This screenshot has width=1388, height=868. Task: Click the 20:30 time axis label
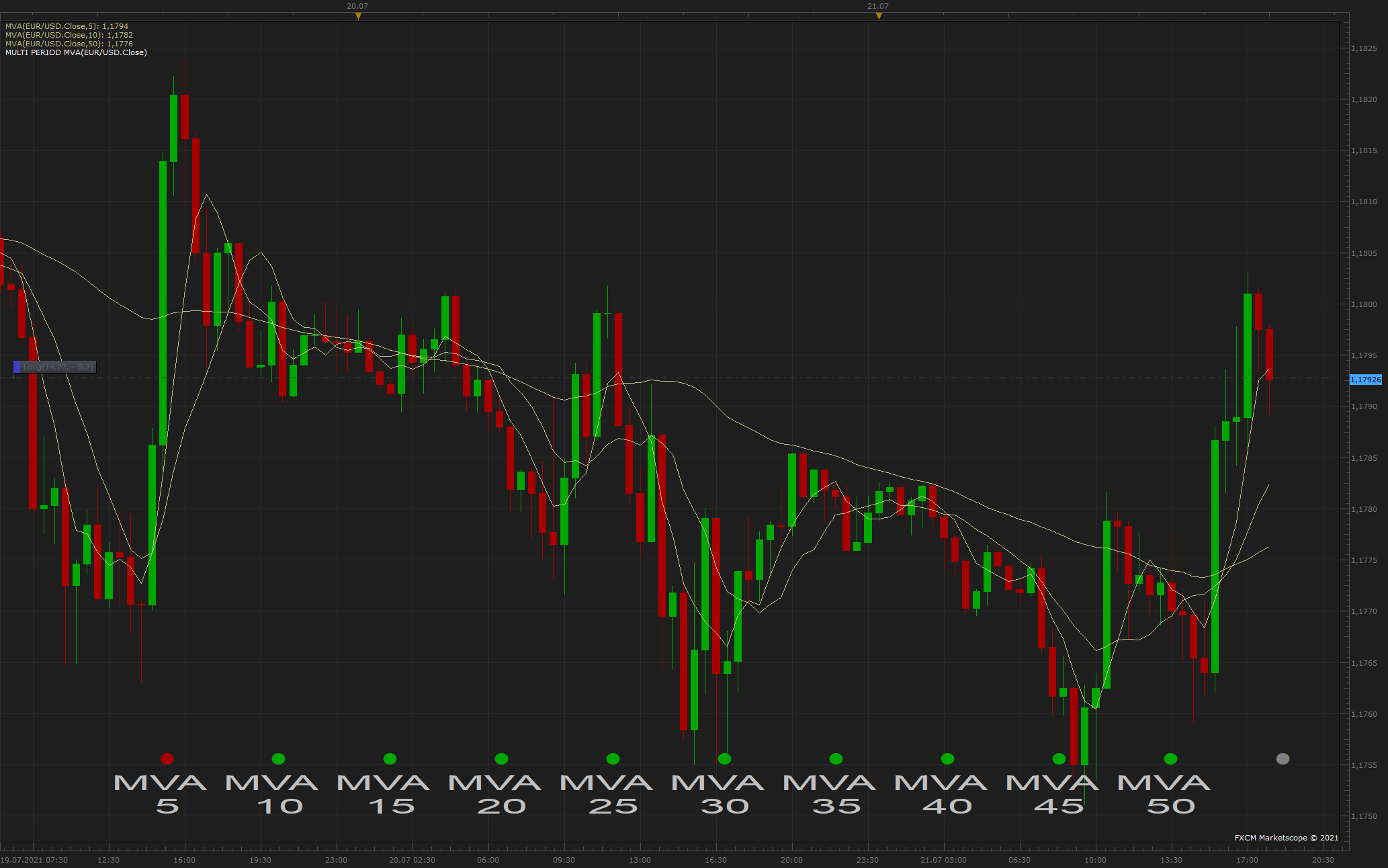coord(1323,860)
